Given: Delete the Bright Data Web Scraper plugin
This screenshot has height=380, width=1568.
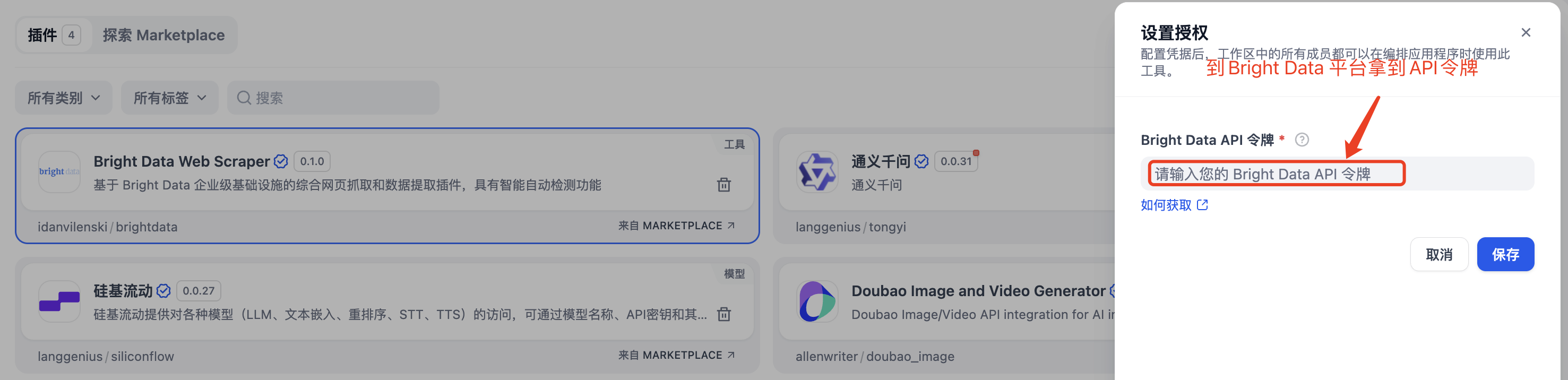Looking at the screenshot, I should [723, 185].
